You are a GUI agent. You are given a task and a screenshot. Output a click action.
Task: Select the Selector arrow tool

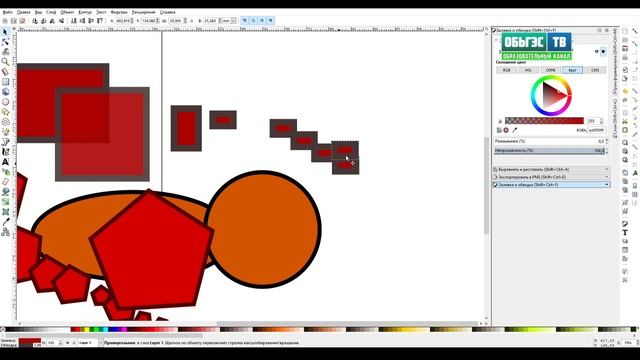(x=5, y=32)
